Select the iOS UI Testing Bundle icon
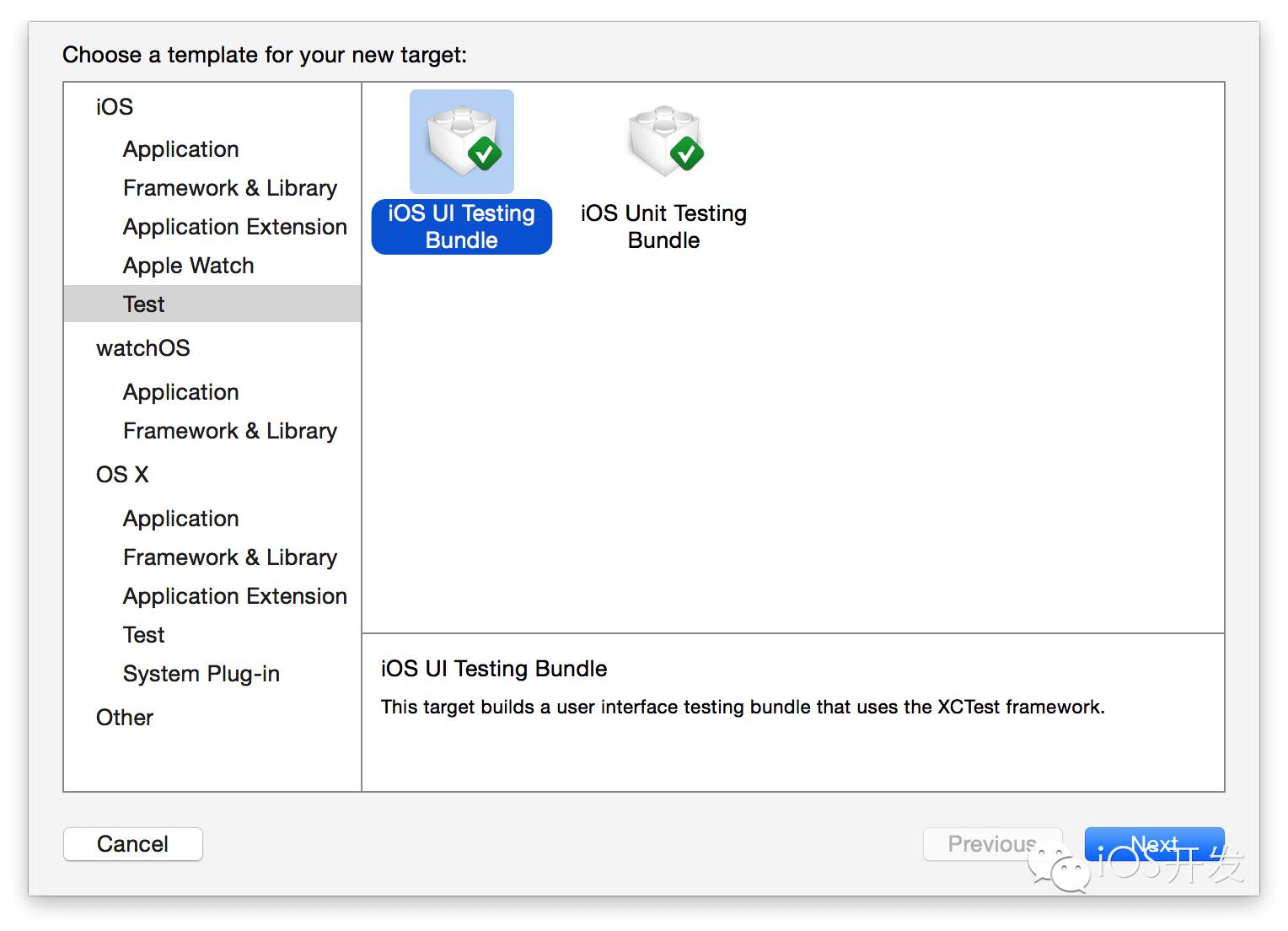1288x931 pixels. [462, 142]
